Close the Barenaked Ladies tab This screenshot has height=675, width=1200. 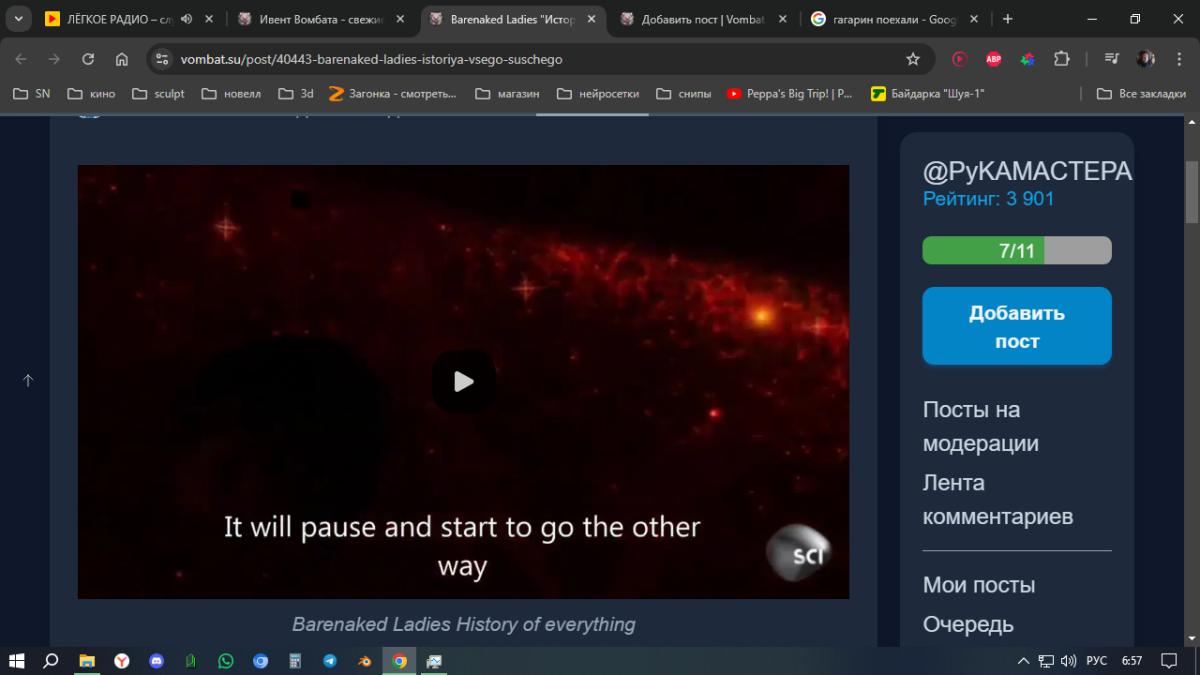click(x=591, y=19)
